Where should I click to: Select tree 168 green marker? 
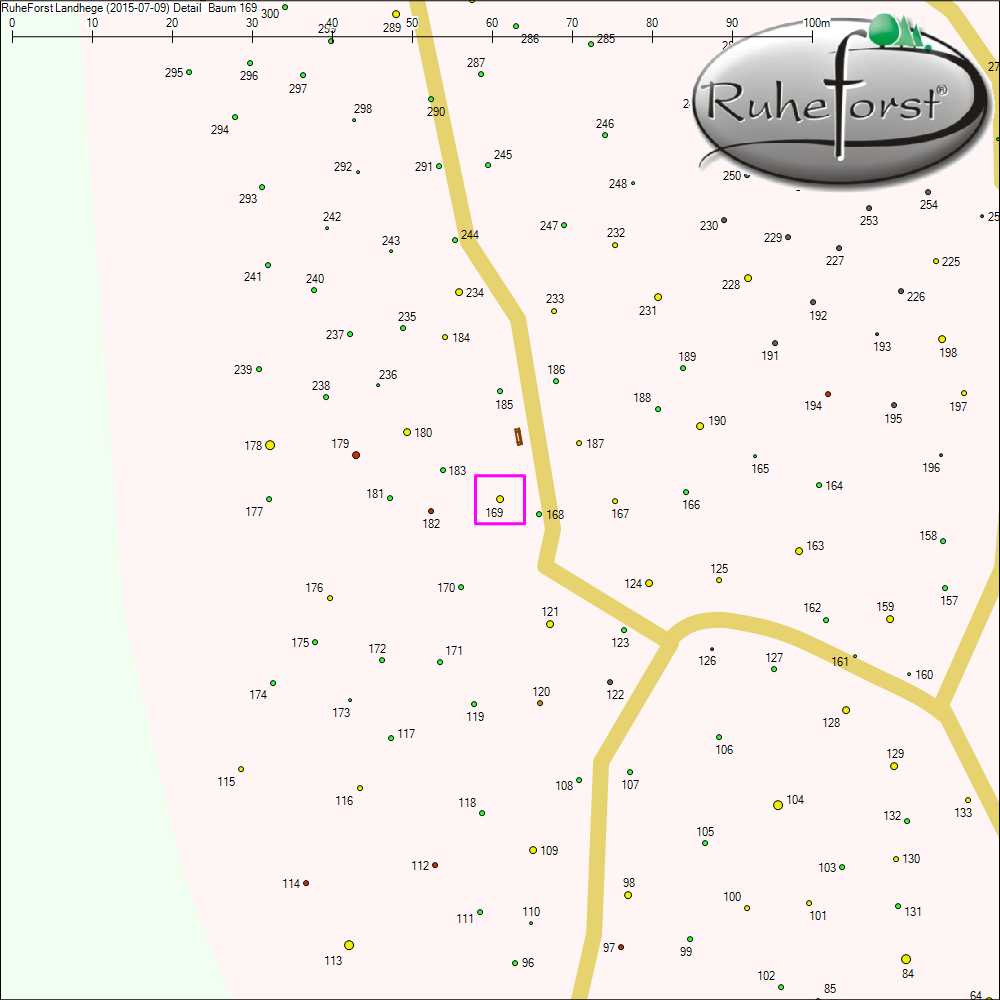tap(539, 514)
